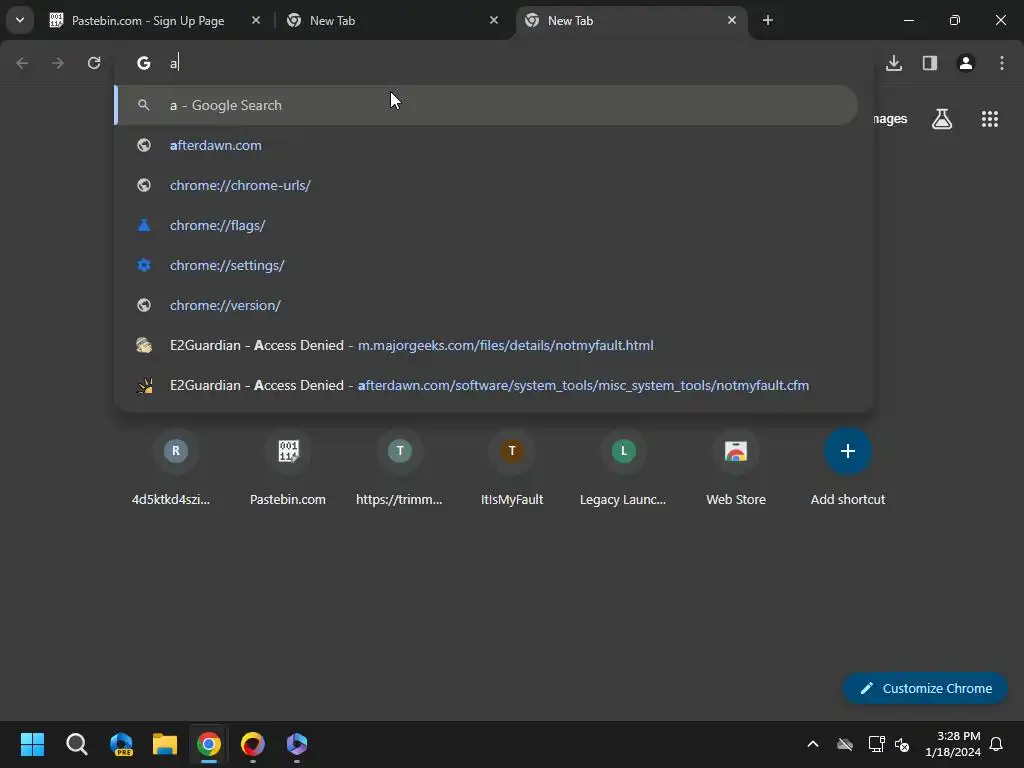Select the chrome://settings/ suggestion
The height and width of the screenshot is (768, 1024).
(x=487, y=265)
